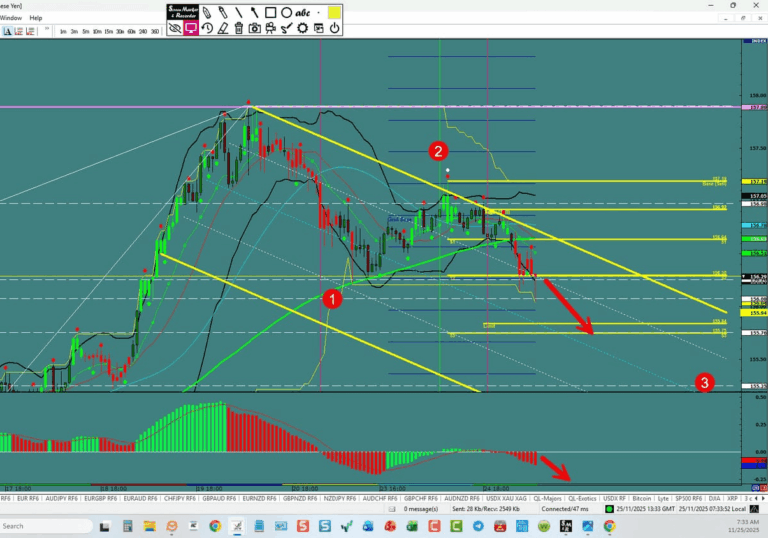
Task: Open the SP500 RF6 tab
Action: pyautogui.click(x=688, y=498)
